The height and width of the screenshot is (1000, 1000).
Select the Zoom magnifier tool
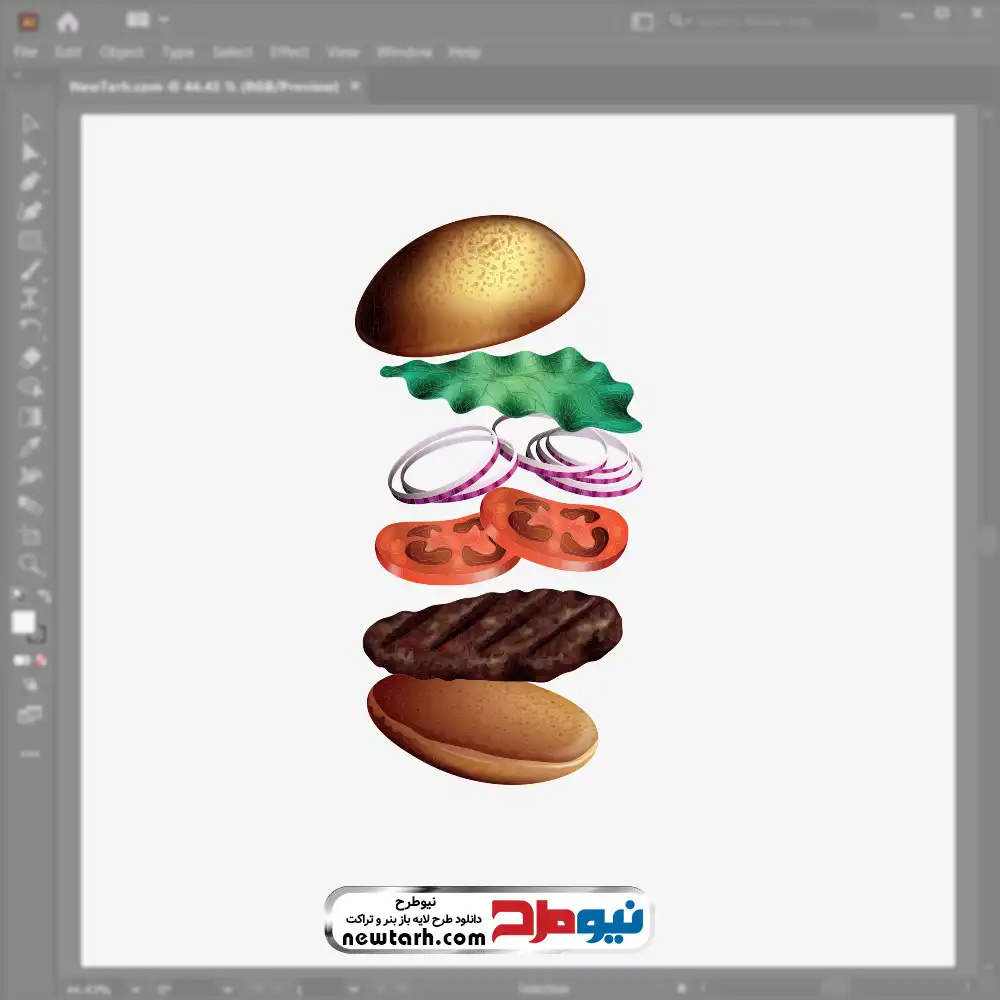point(30,565)
